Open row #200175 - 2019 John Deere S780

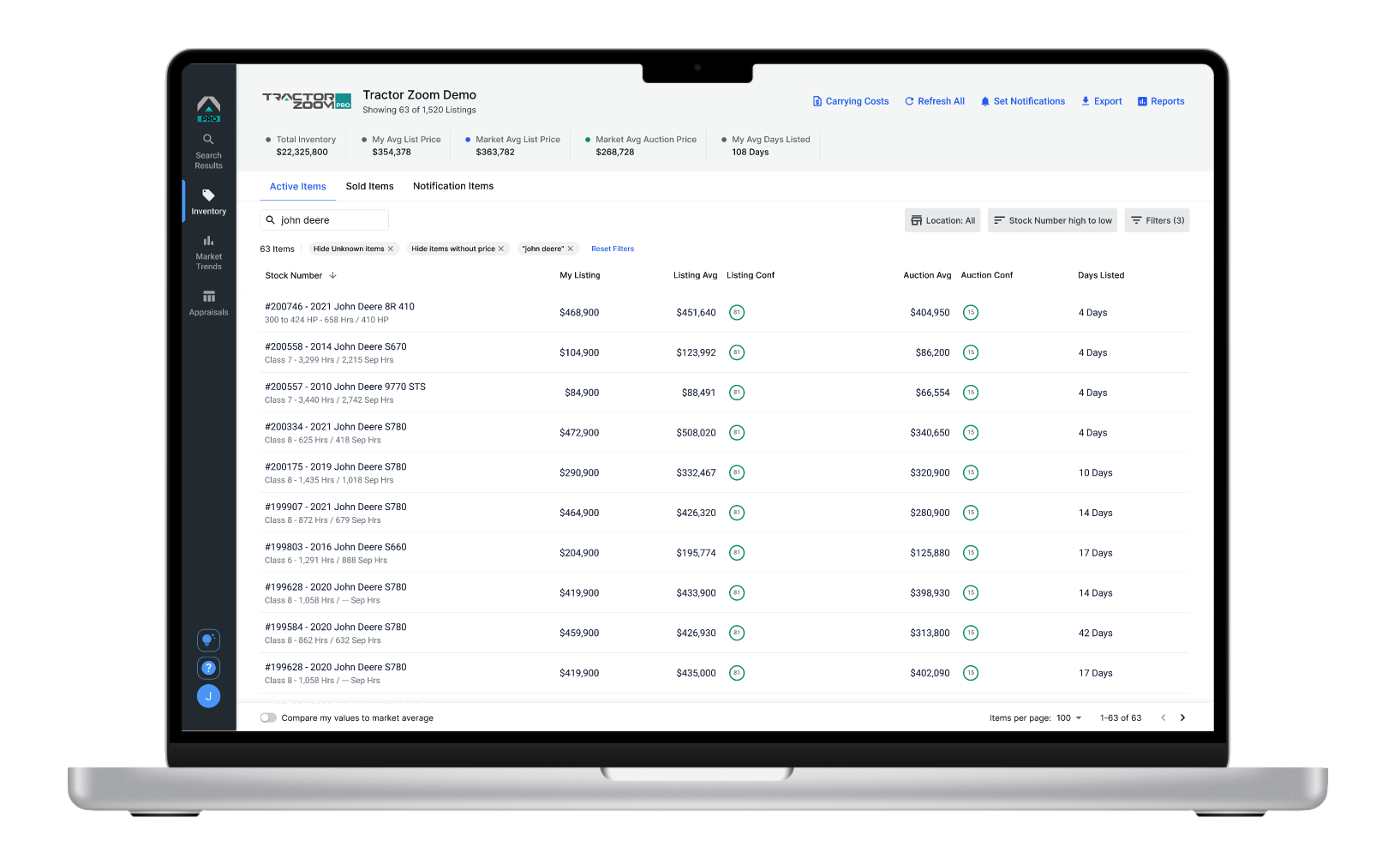tap(724, 472)
